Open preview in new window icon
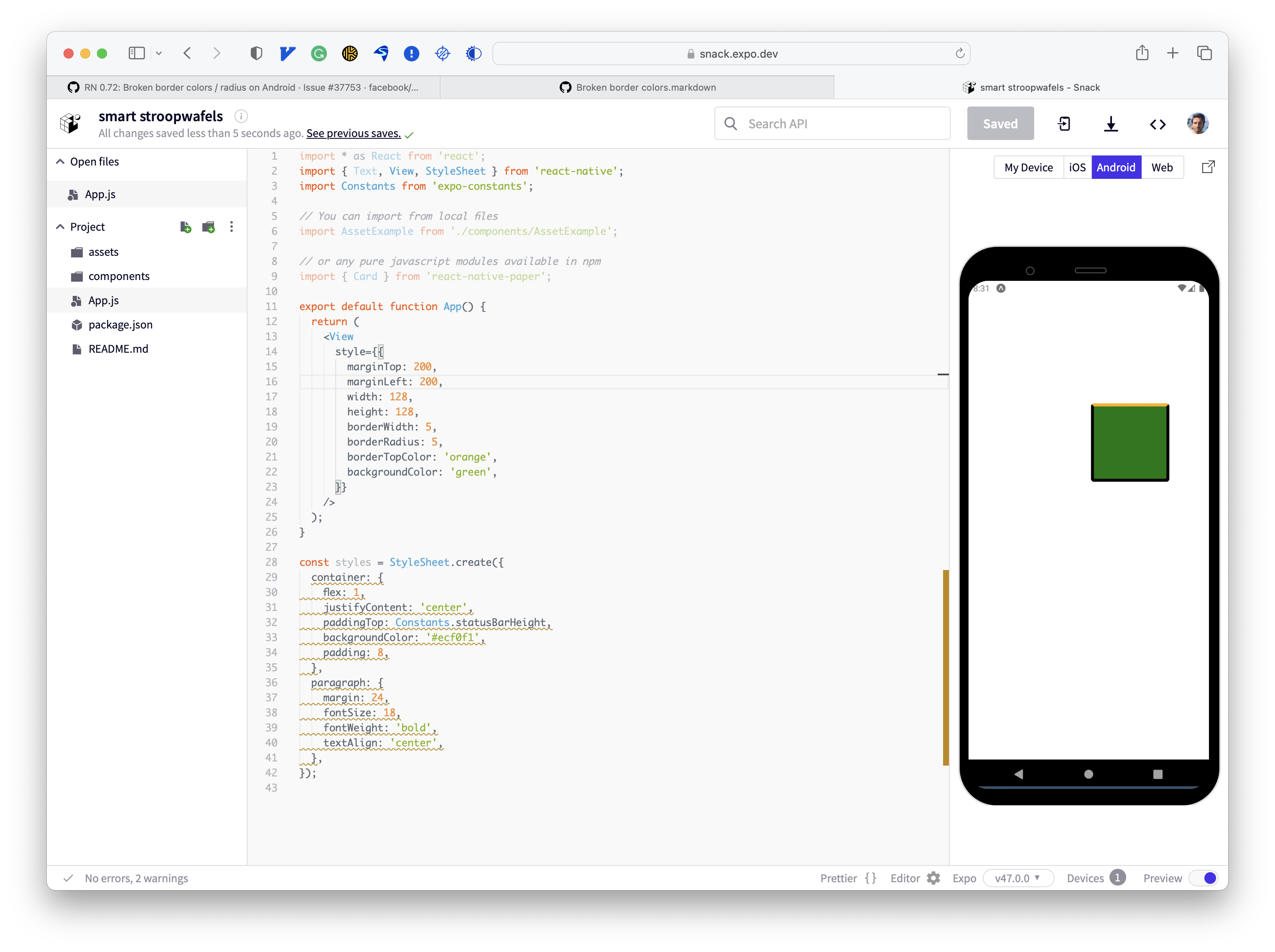 (1208, 167)
